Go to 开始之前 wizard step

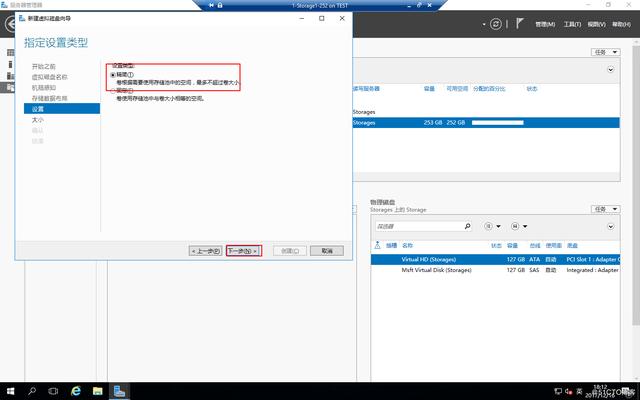pyautogui.click(x=44, y=67)
